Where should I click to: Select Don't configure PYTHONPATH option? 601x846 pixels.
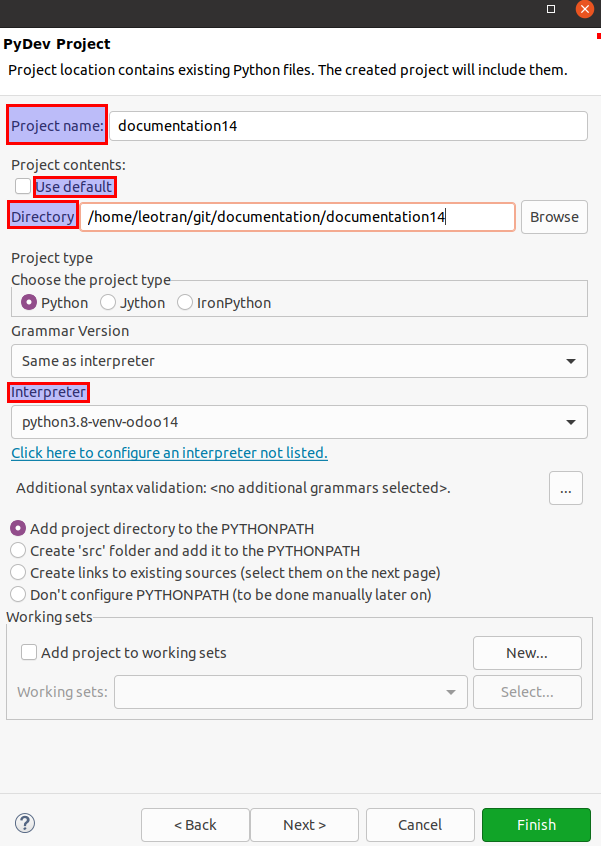pyautogui.click(x=18, y=594)
